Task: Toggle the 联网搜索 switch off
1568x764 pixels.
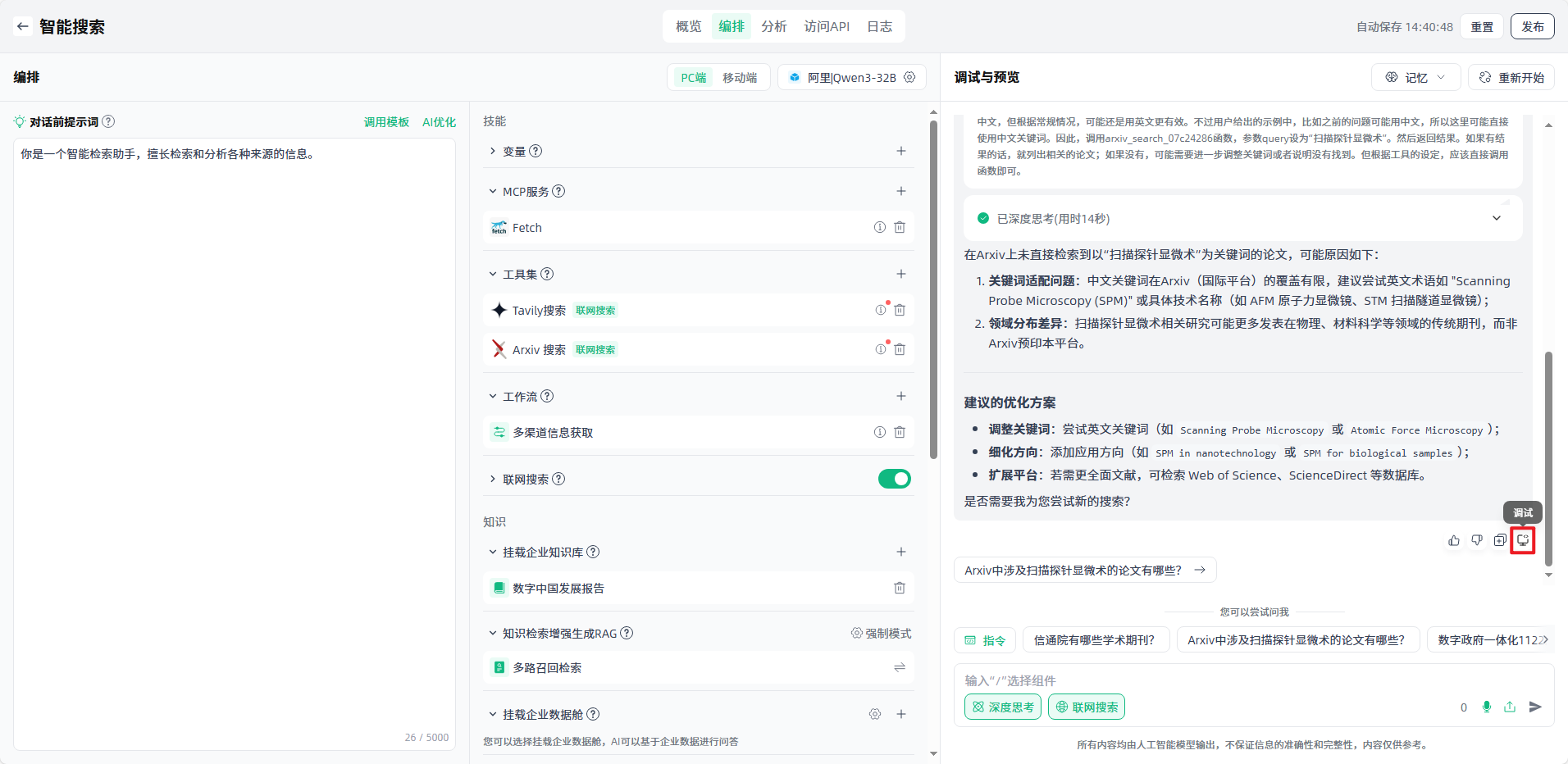Action: (x=894, y=479)
